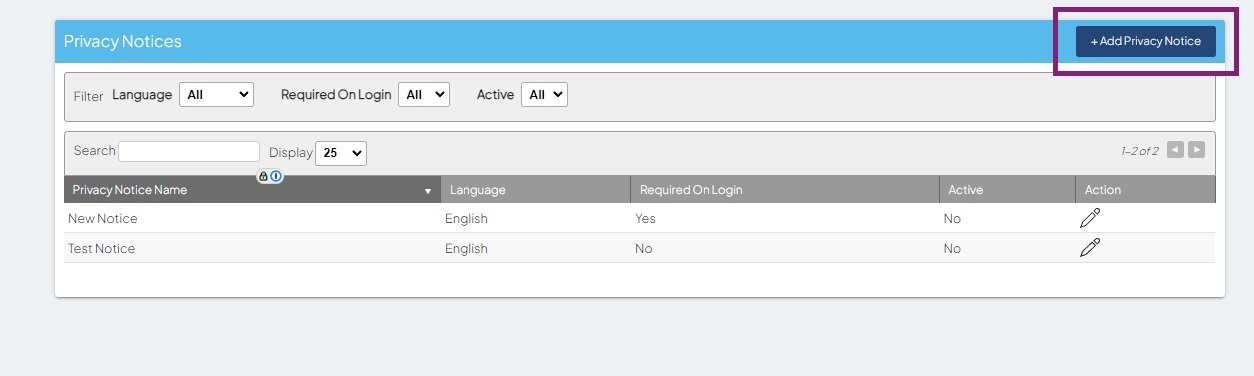
Task: Open the Required On Login filter dropdown
Action: (x=424, y=94)
